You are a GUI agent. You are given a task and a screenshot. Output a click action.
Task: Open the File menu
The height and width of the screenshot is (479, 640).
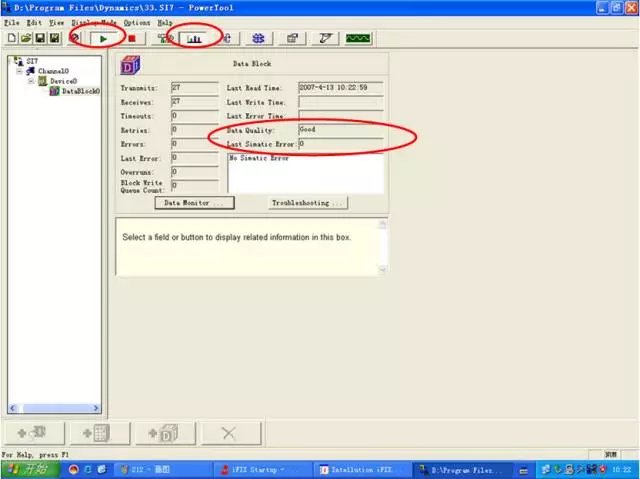tap(11, 22)
